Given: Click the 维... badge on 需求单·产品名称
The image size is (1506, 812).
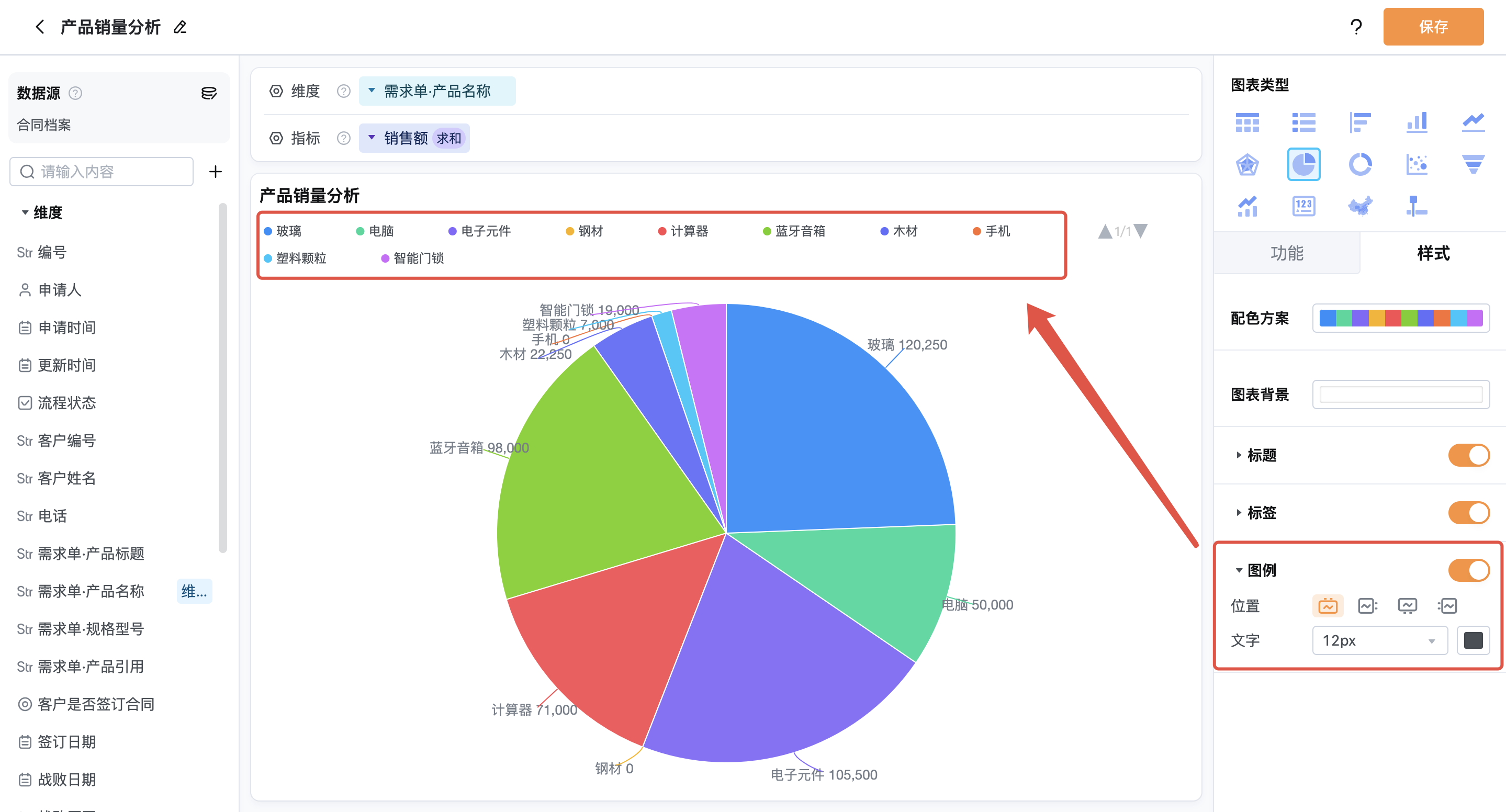Looking at the screenshot, I should coord(194,592).
